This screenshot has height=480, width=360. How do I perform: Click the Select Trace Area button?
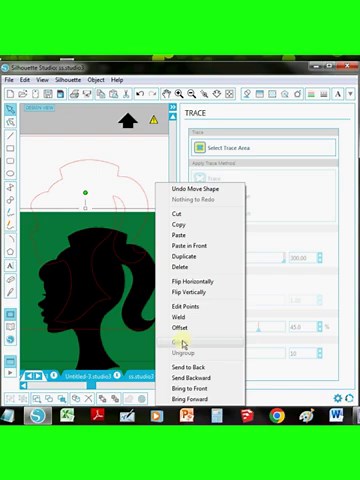click(263, 148)
